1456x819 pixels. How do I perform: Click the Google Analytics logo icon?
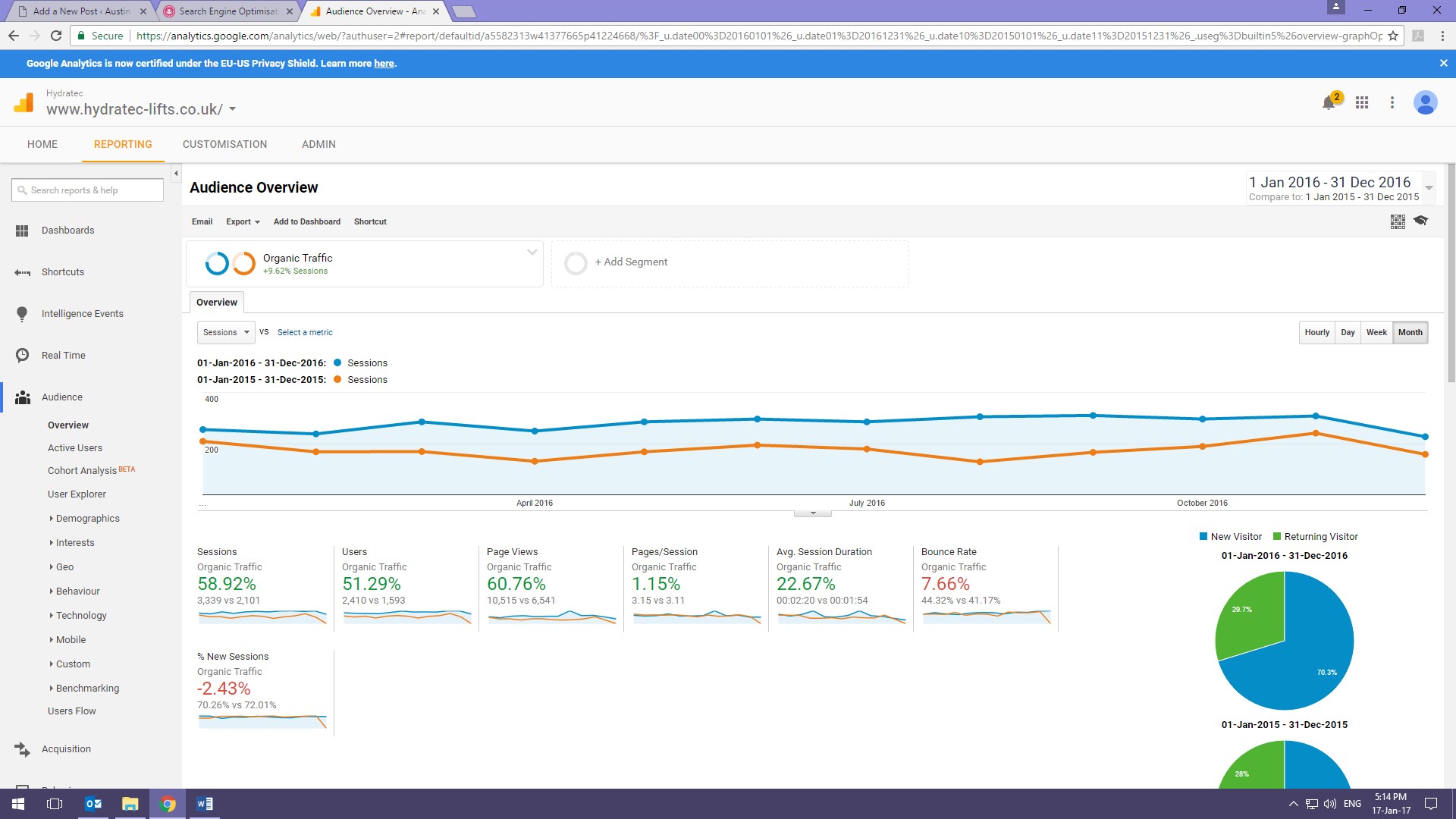point(24,102)
